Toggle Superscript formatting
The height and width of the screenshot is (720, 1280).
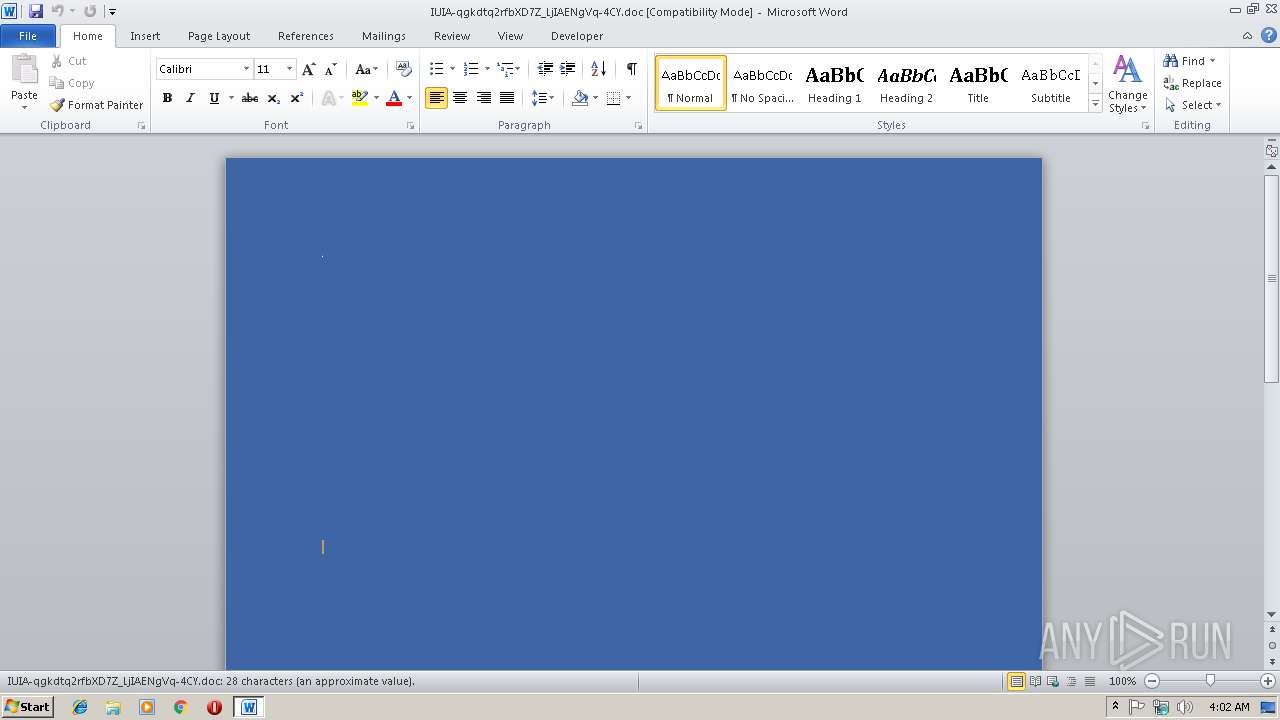tap(297, 98)
